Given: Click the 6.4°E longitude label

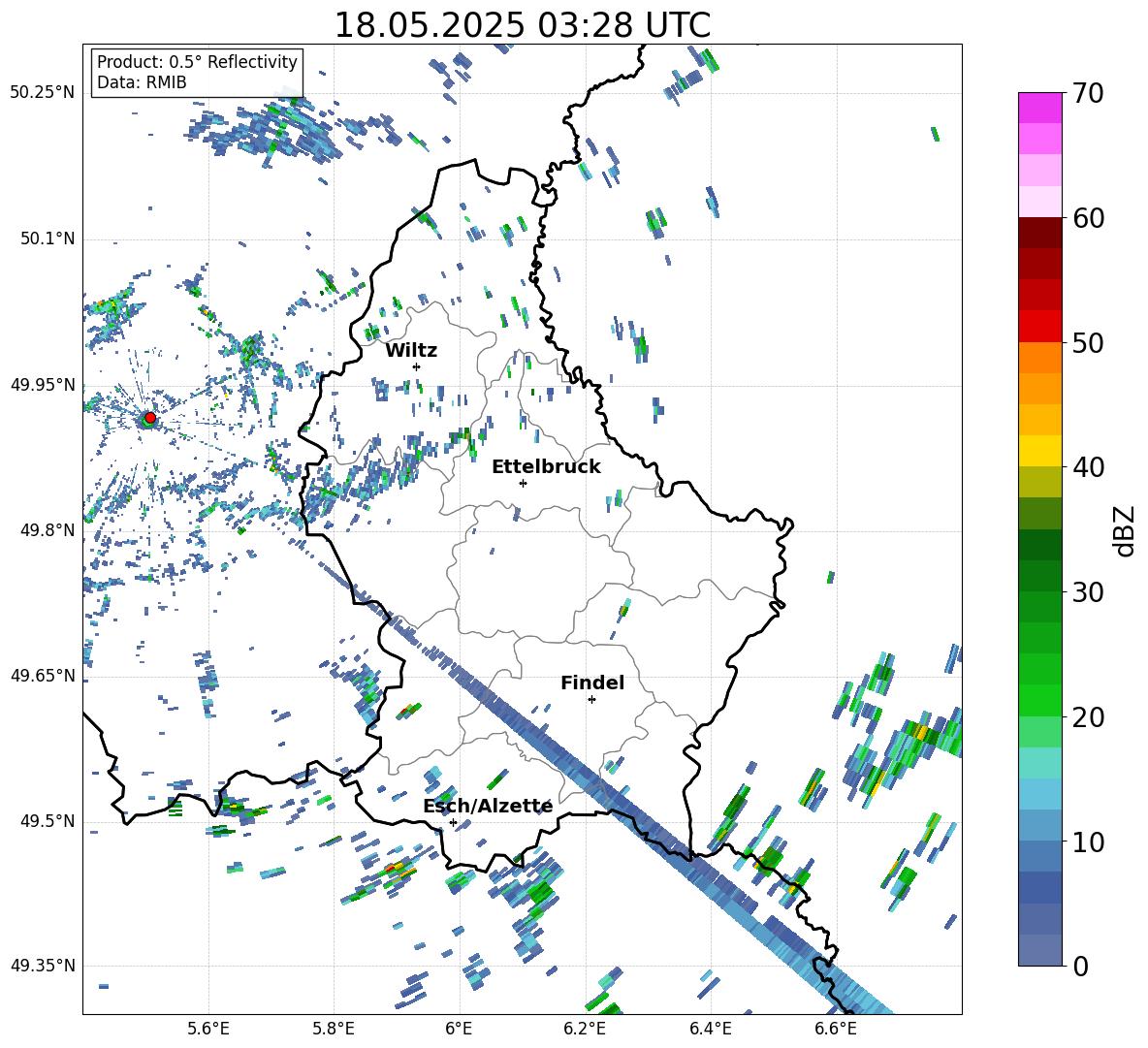Looking at the screenshot, I should 710,1029.
